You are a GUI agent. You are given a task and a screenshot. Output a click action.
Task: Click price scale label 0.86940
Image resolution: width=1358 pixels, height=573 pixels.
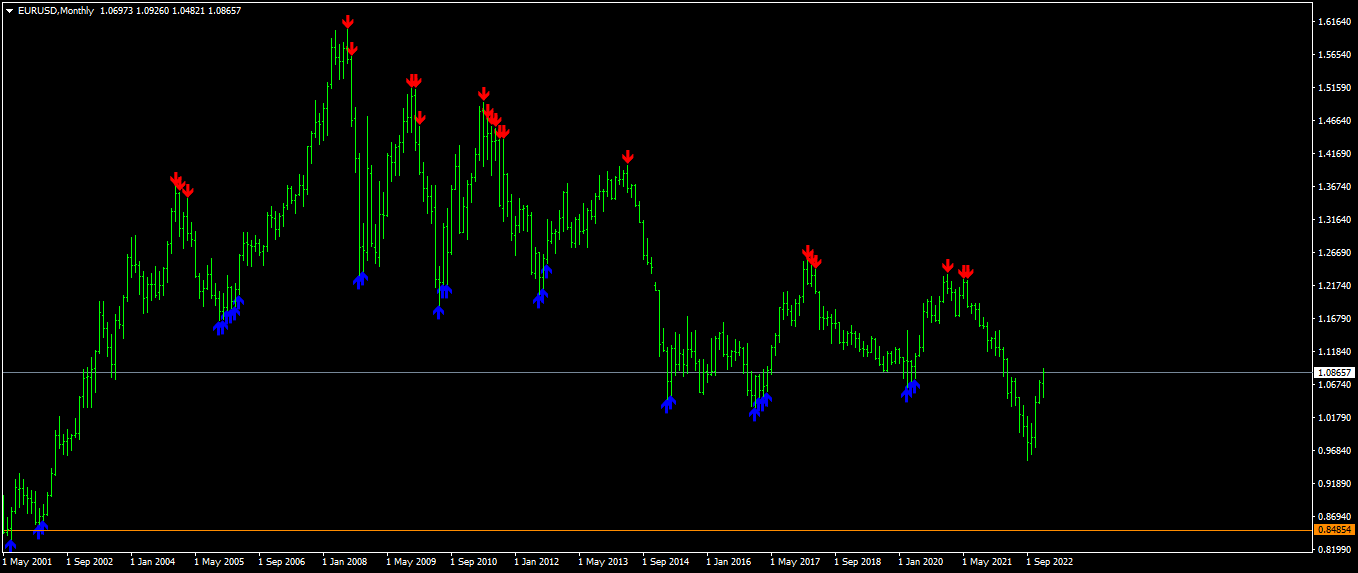click(1335, 517)
